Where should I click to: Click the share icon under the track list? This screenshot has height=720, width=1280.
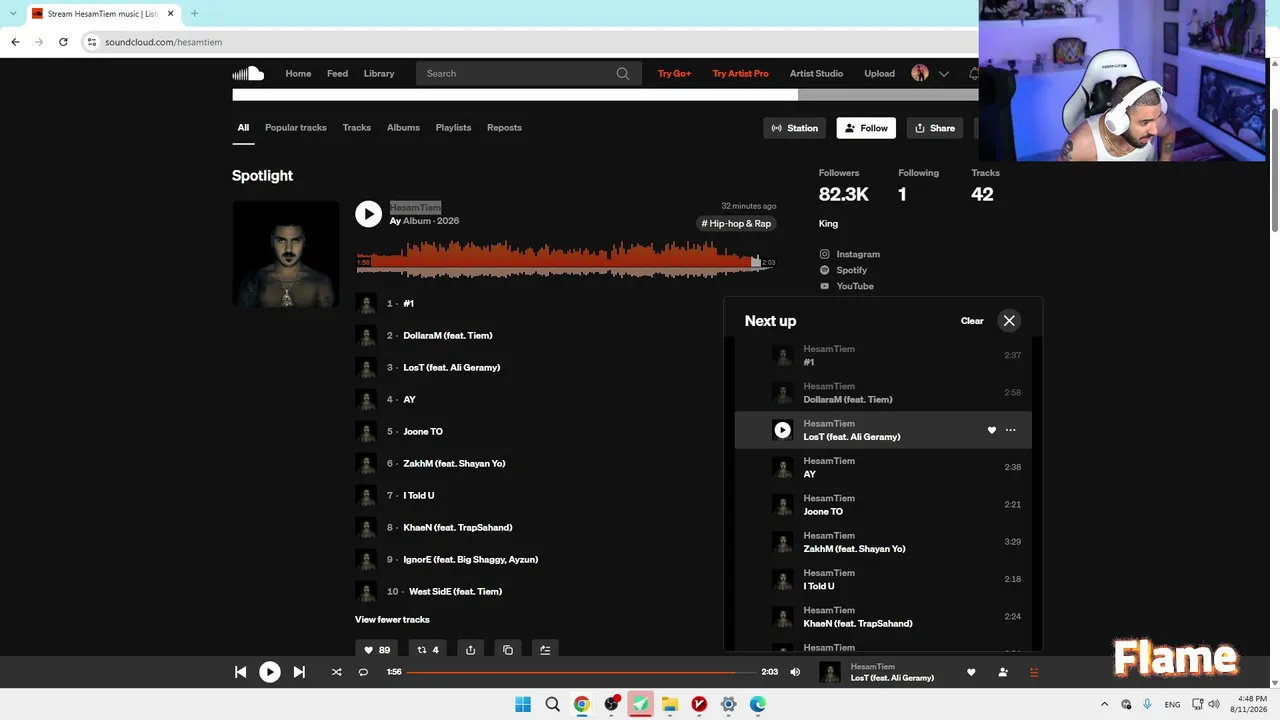(470, 650)
